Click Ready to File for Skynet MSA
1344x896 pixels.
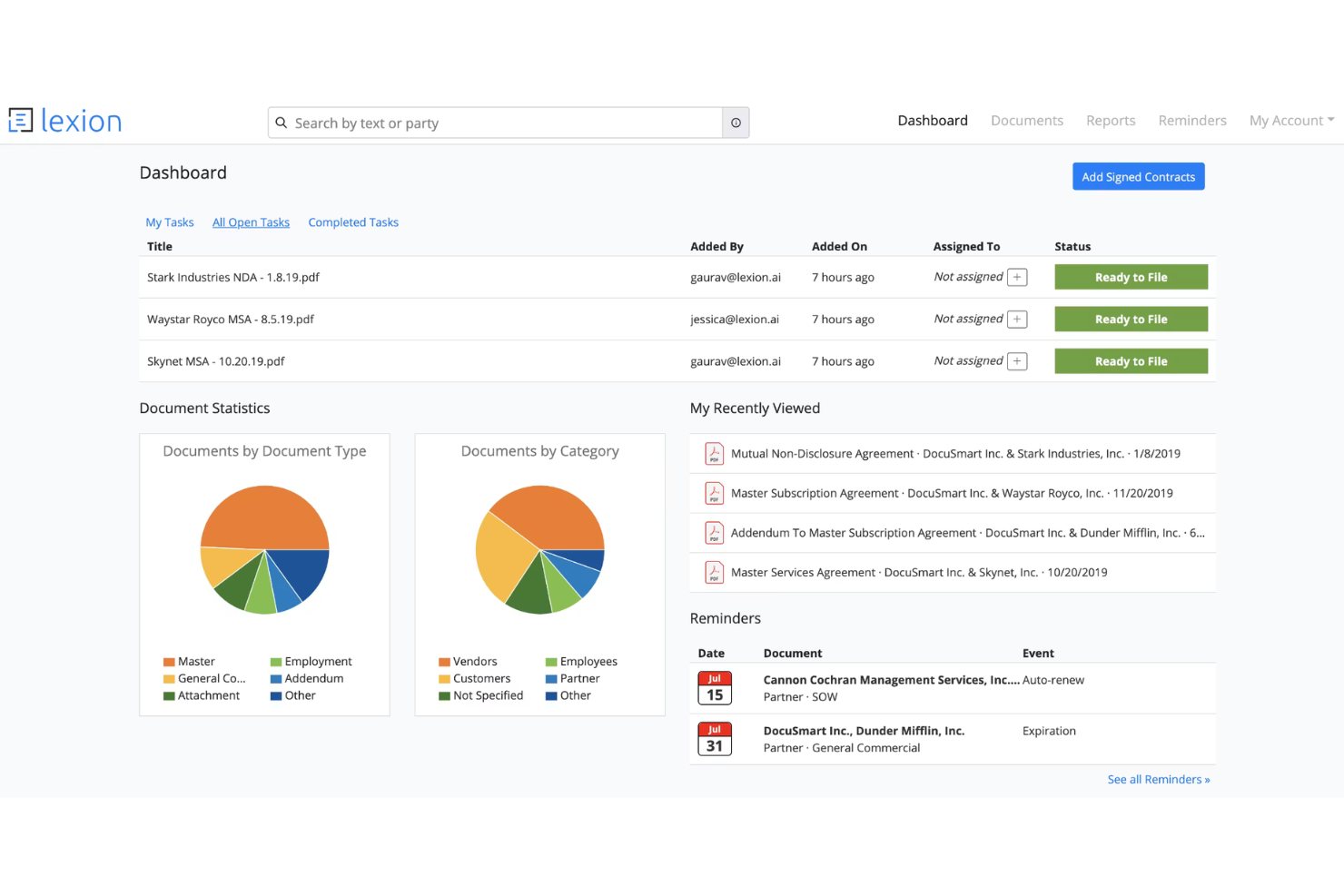[1132, 361]
